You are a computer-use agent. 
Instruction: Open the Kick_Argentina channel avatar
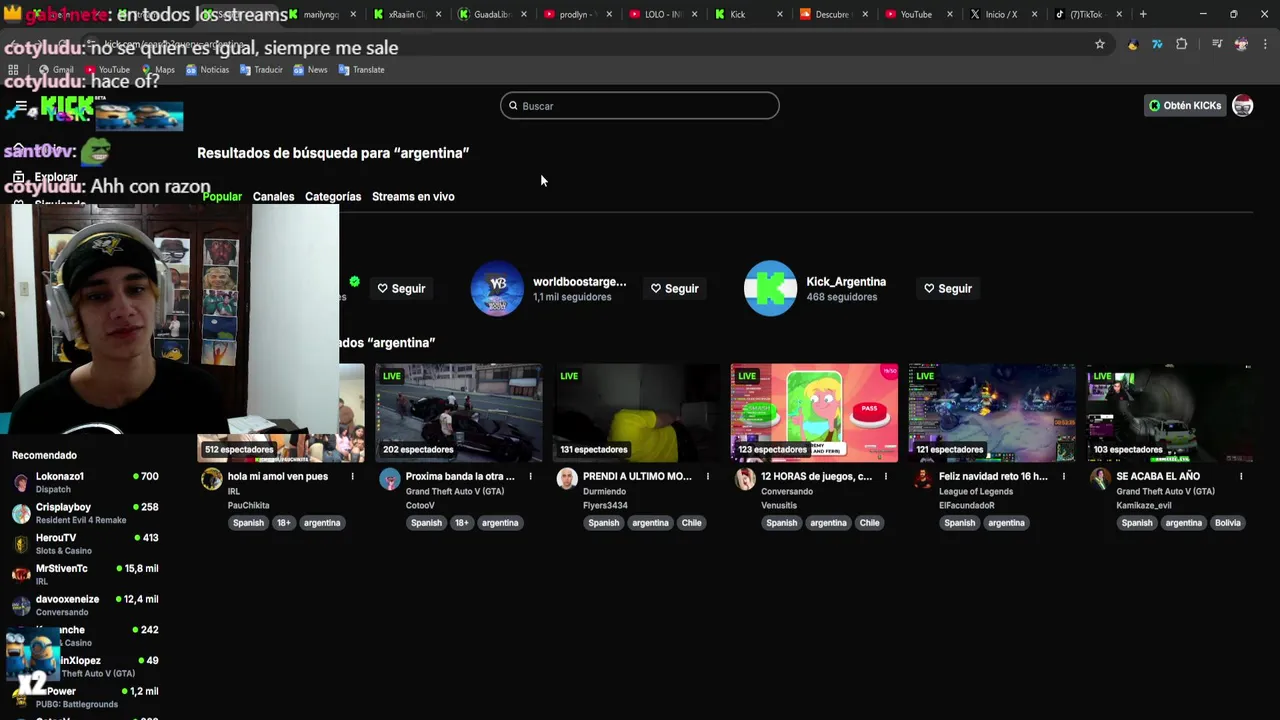(770, 288)
